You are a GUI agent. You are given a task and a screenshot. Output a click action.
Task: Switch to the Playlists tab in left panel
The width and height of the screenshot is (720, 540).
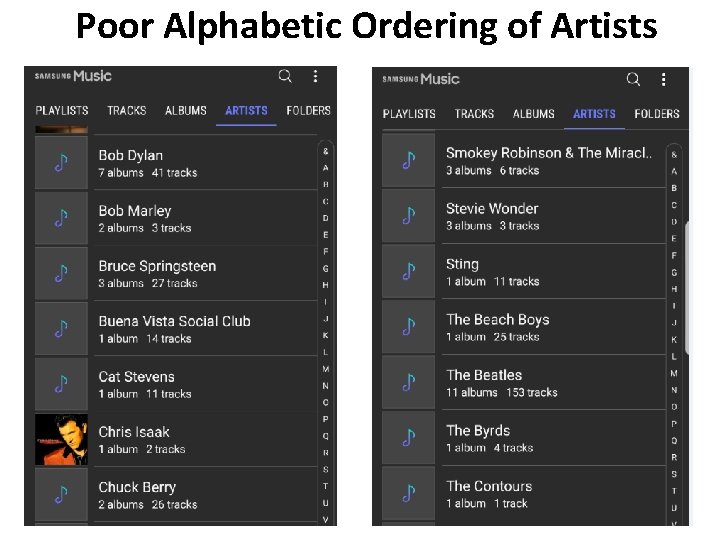pos(62,111)
